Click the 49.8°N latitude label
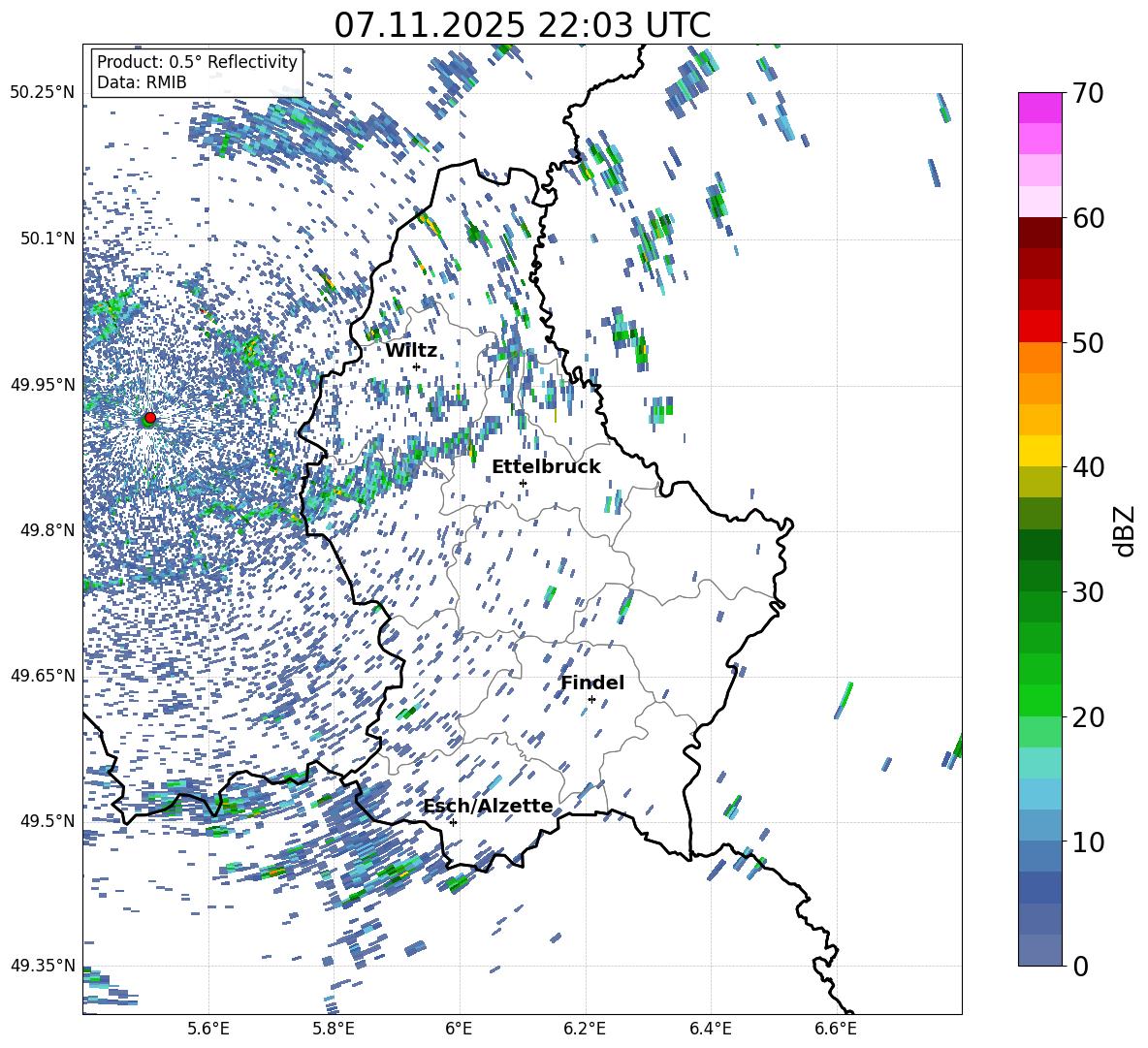 pyautogui.click(x=47, y=530)
